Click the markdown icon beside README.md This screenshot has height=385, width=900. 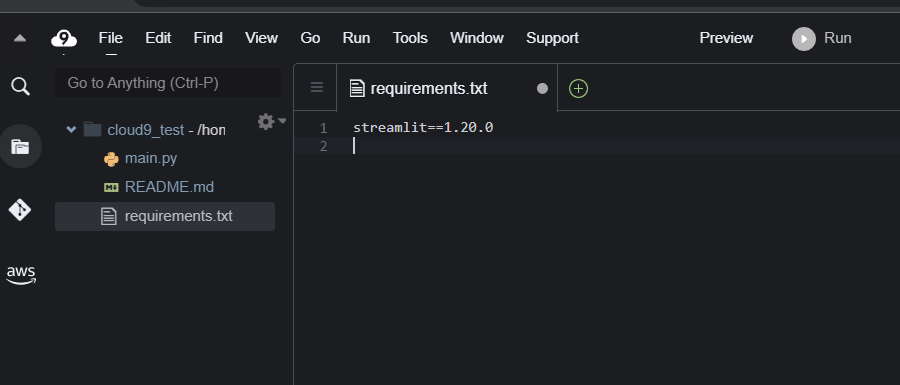(111, 187)
